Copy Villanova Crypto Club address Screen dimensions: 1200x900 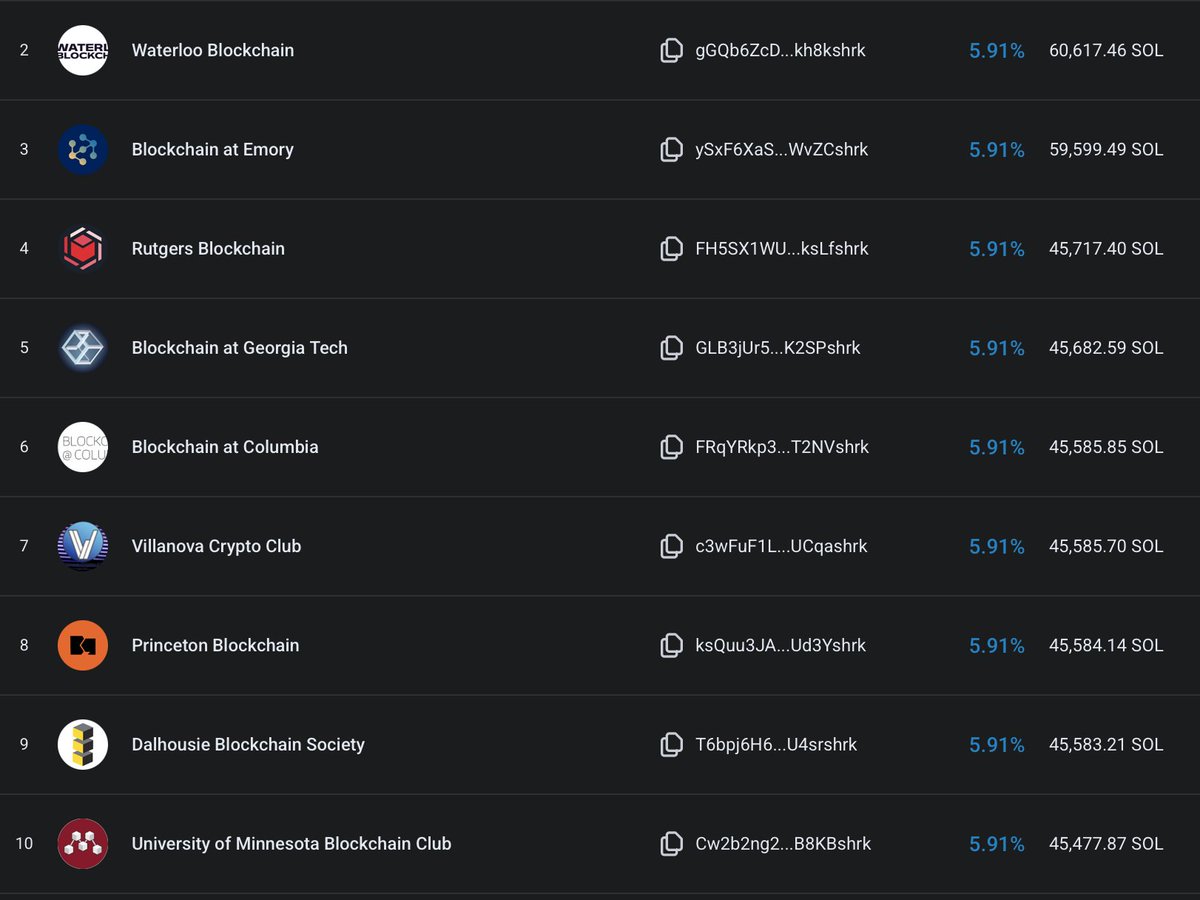pyautogui.click(x=672, y=546)
